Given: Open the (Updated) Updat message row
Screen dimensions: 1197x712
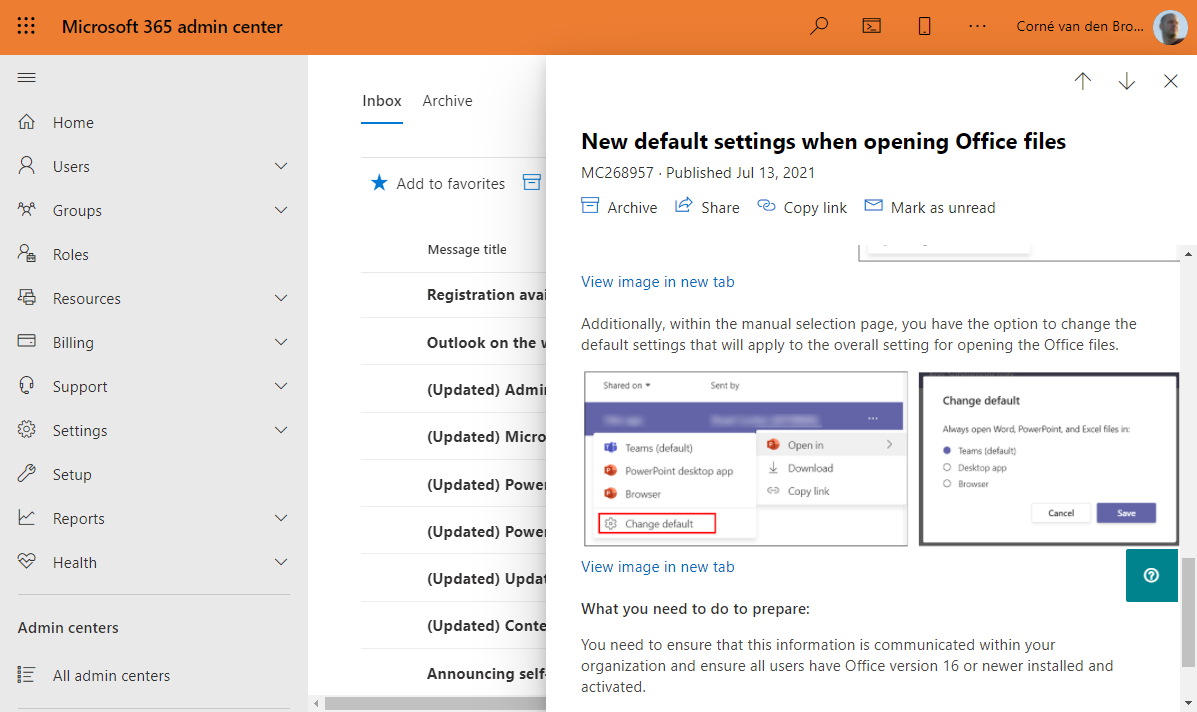Looking at the screenshot, I should (453, 578).
